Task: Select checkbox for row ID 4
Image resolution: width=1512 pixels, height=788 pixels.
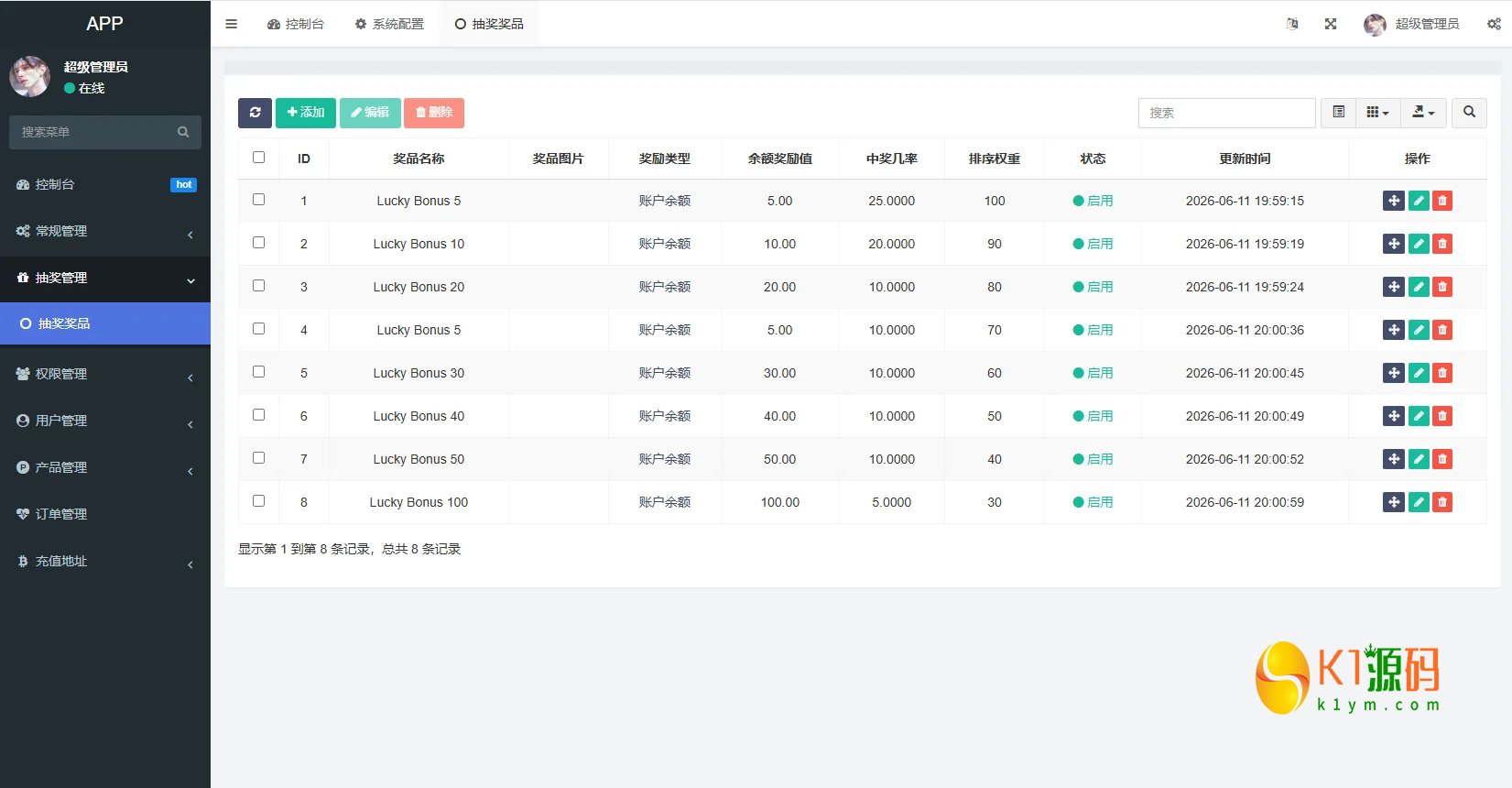Action: (x=258, y=329)
